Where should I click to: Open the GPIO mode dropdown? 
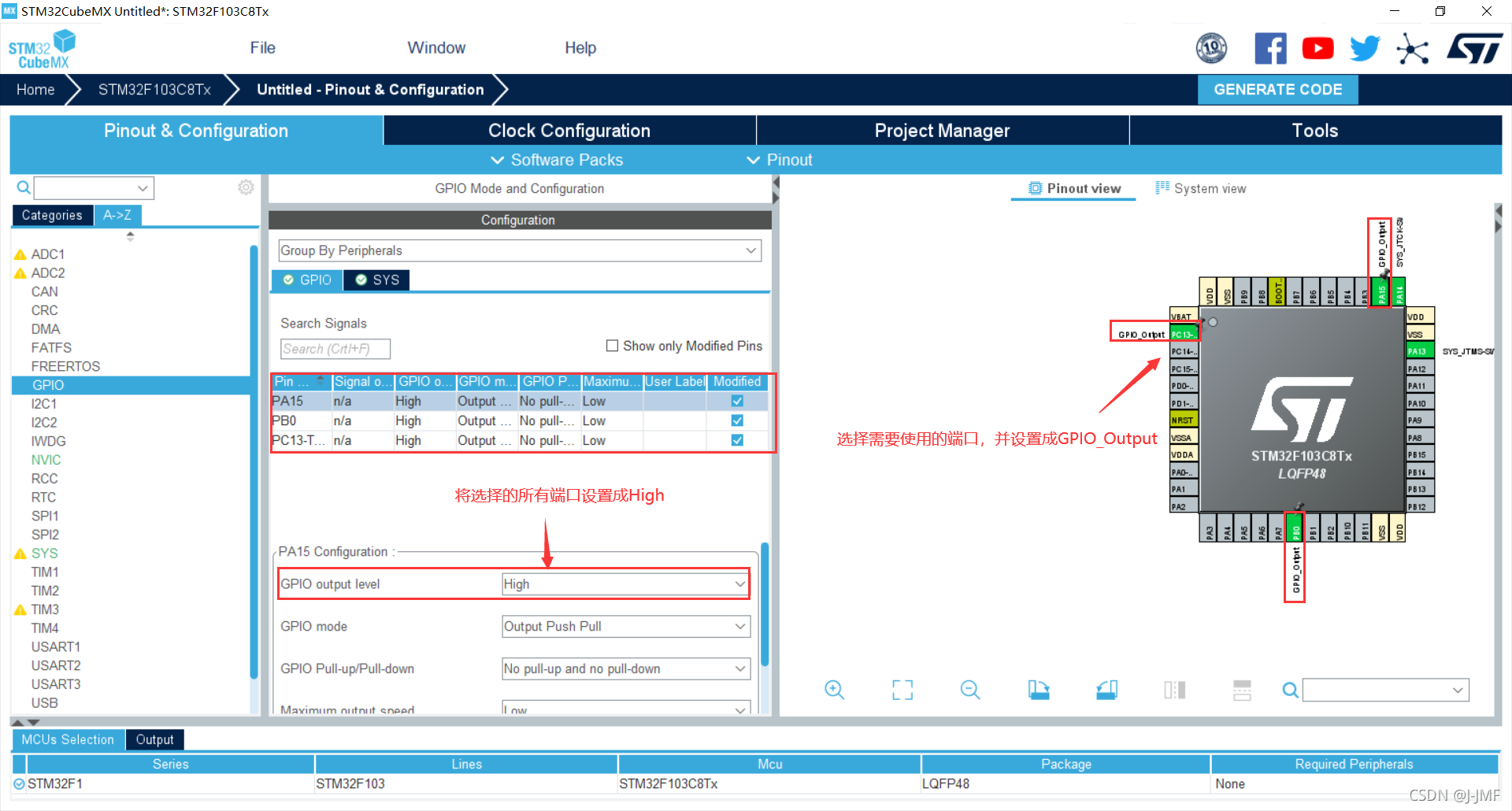point(626,627)
